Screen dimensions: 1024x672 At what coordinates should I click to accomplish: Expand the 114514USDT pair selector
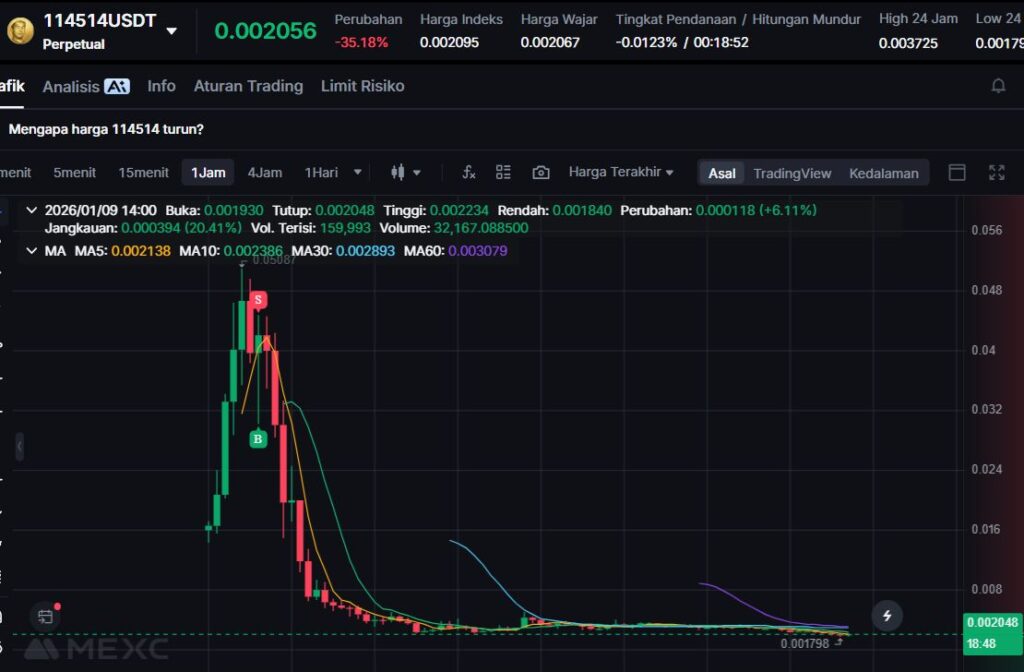coord(171,31)
